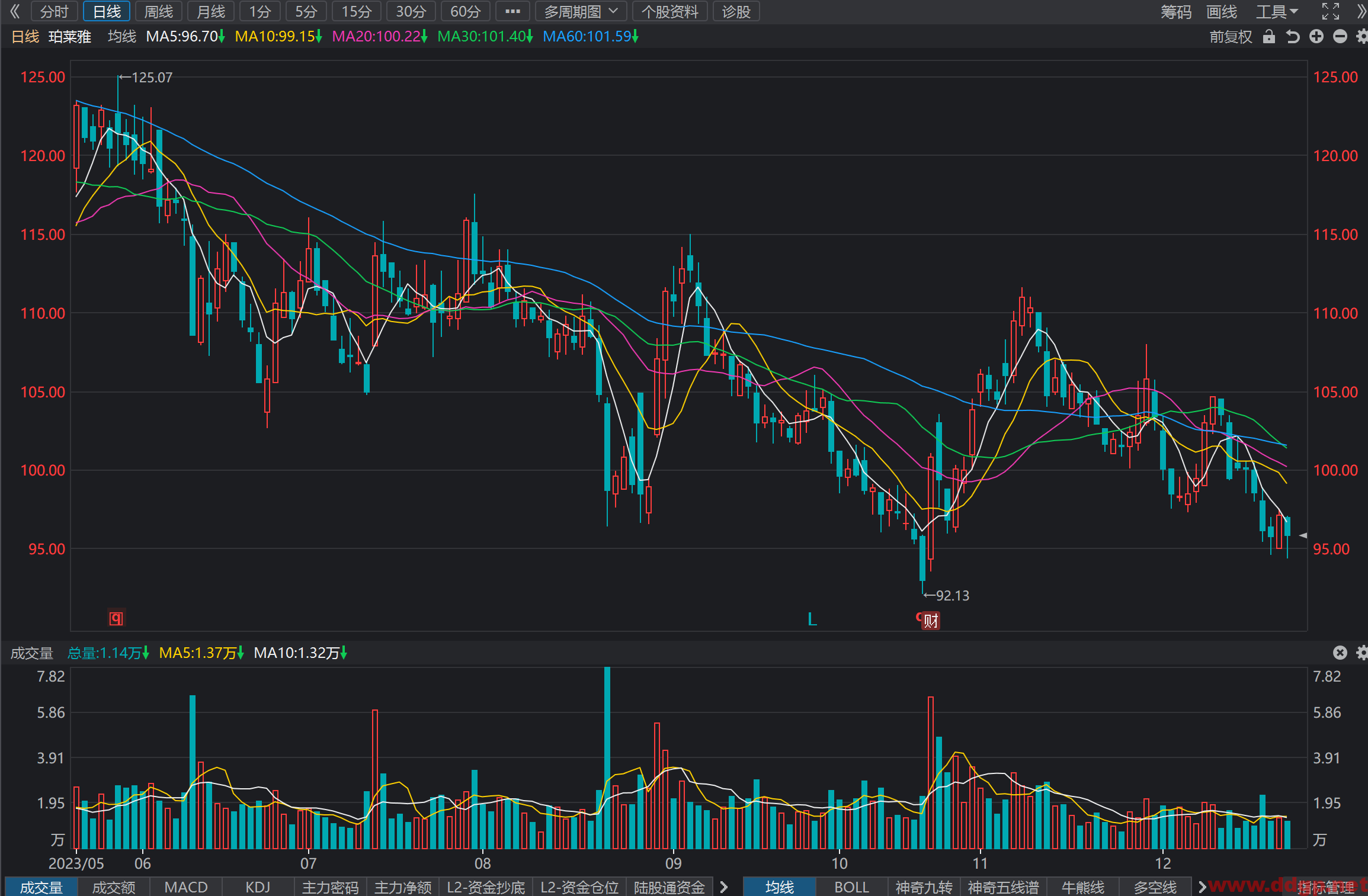Screen dimensions: 1368x896
Task: Select the MACD indicator tab
Action: [186, 887]
